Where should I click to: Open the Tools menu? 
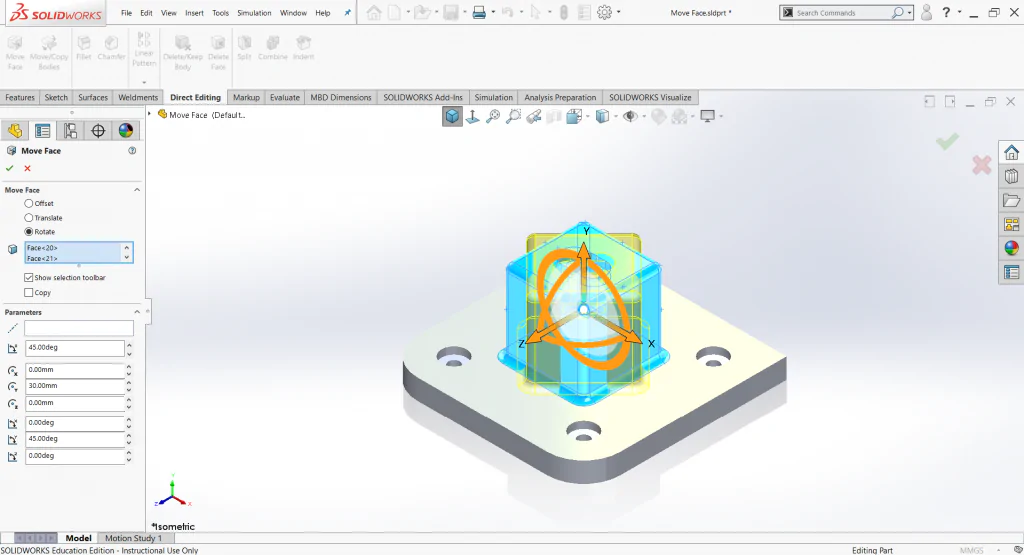221,12
